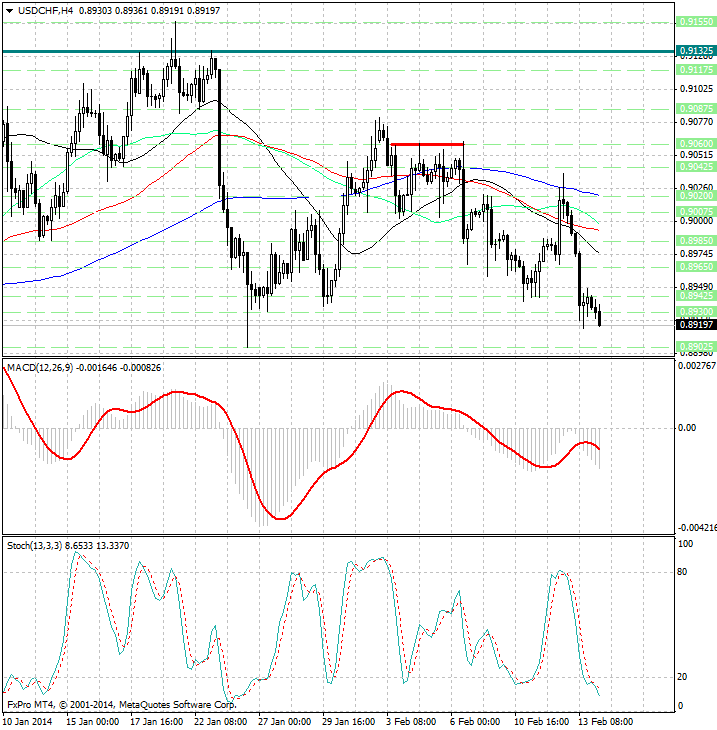Click the 27 Jan 00:00 time label
The image size is (717, 730).
pyautogui.click(x=284, y=722)
